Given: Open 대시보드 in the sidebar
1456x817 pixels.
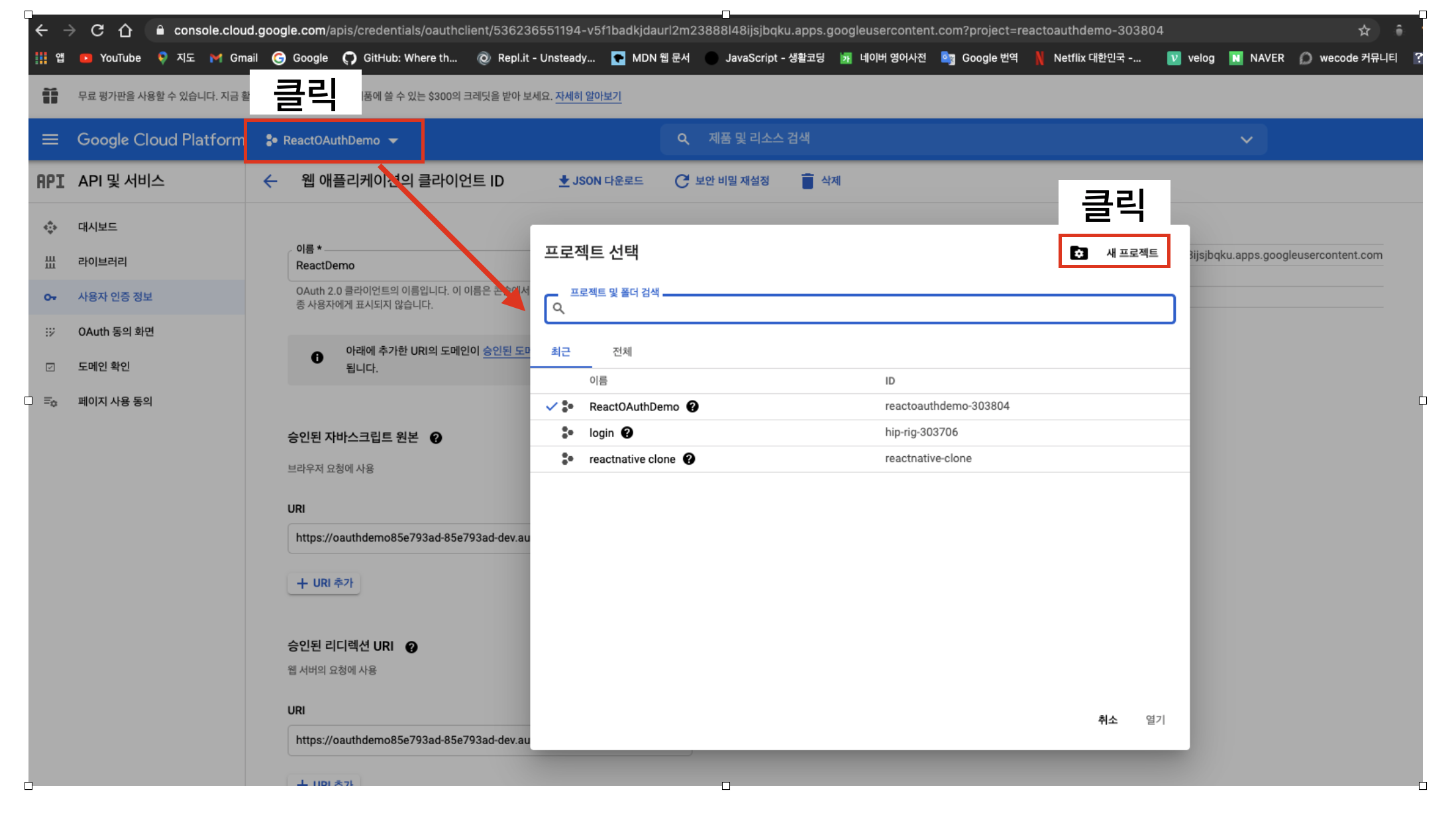Looking at the screenshot, I should (136, 227).
